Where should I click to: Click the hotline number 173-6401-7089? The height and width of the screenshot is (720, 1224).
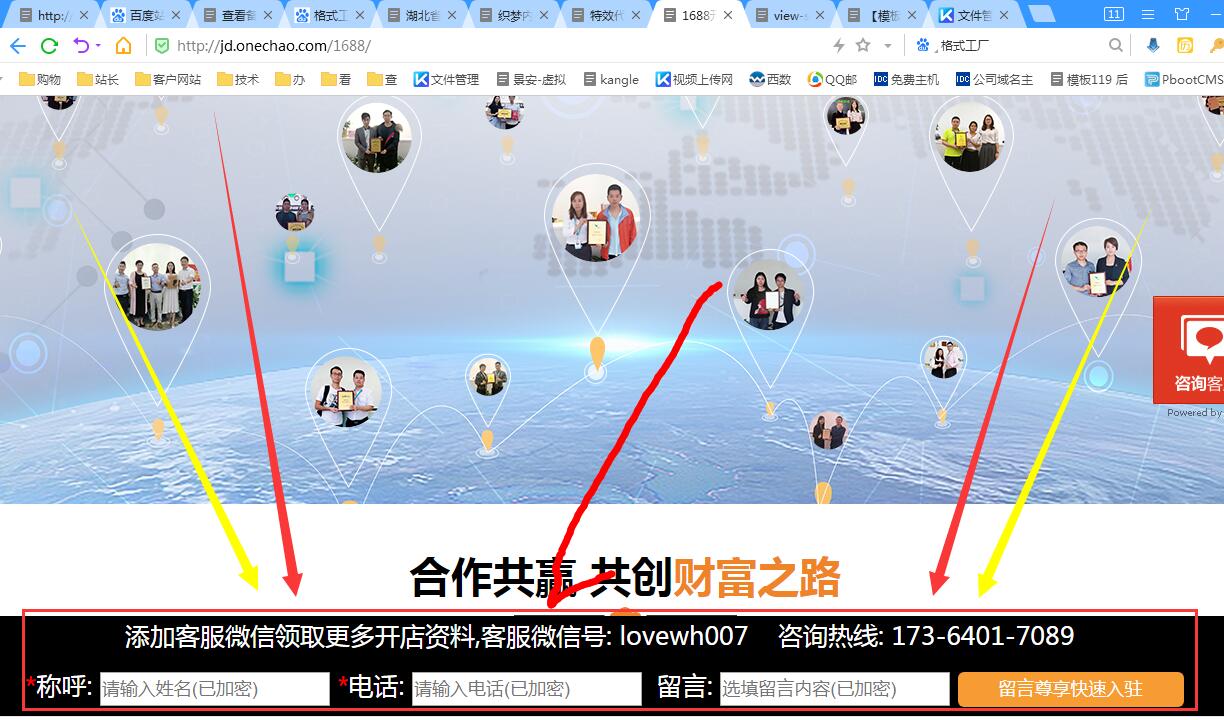click(x=982, y=636)
